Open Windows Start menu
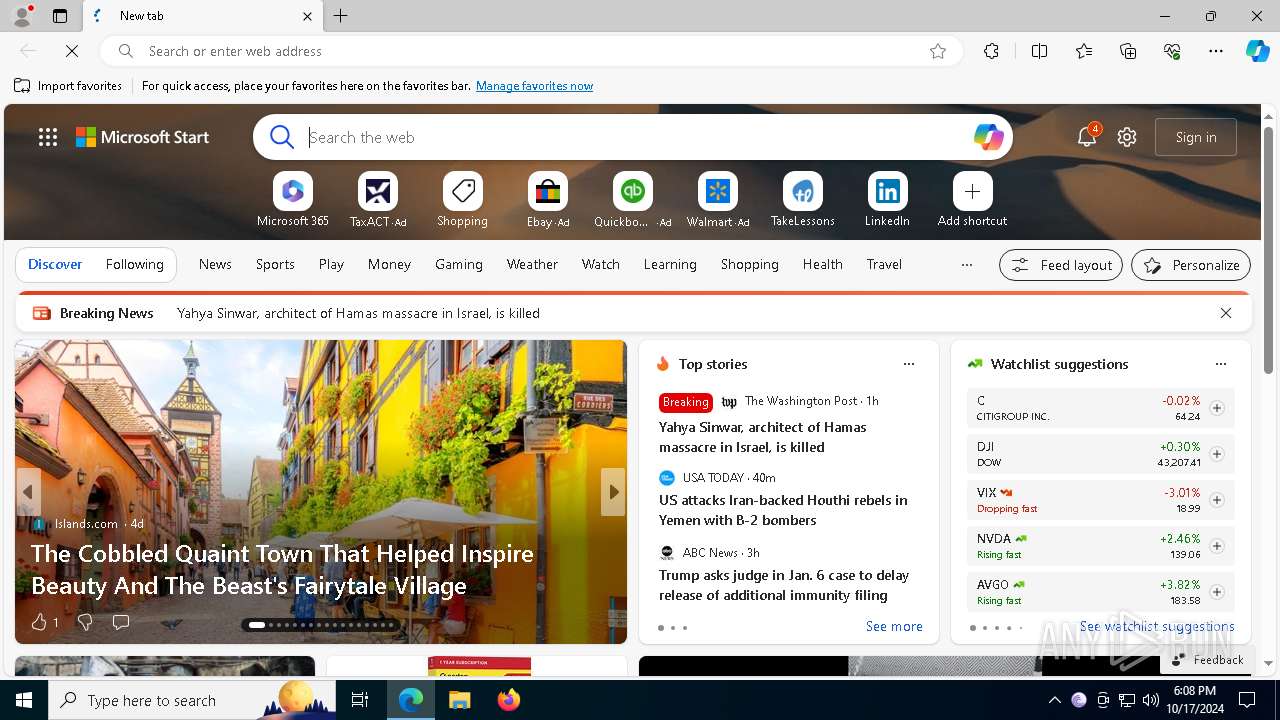This screenshot has width=1280, height=720. 24,700
